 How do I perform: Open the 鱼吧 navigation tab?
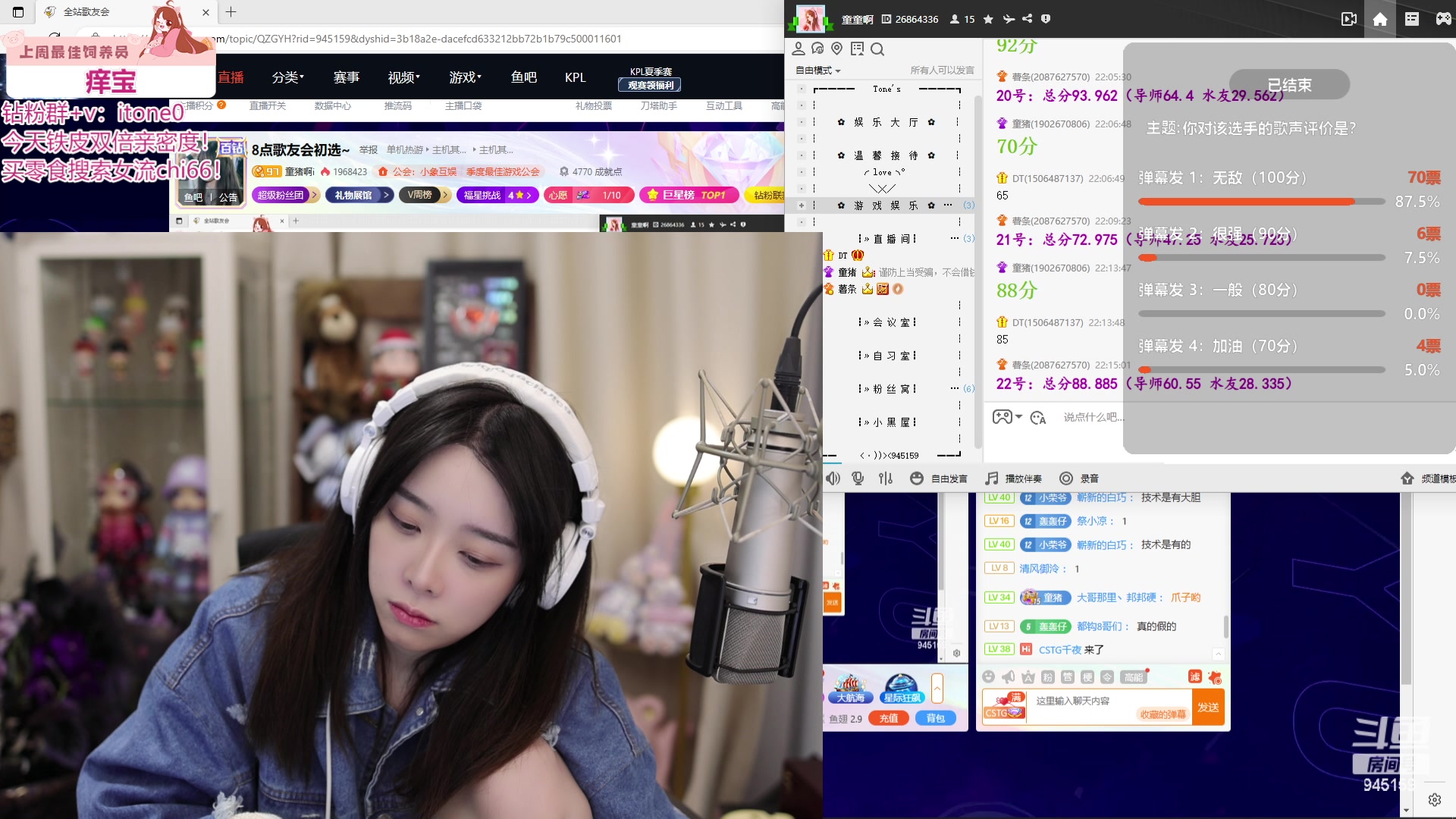click(x=523, y=77)
